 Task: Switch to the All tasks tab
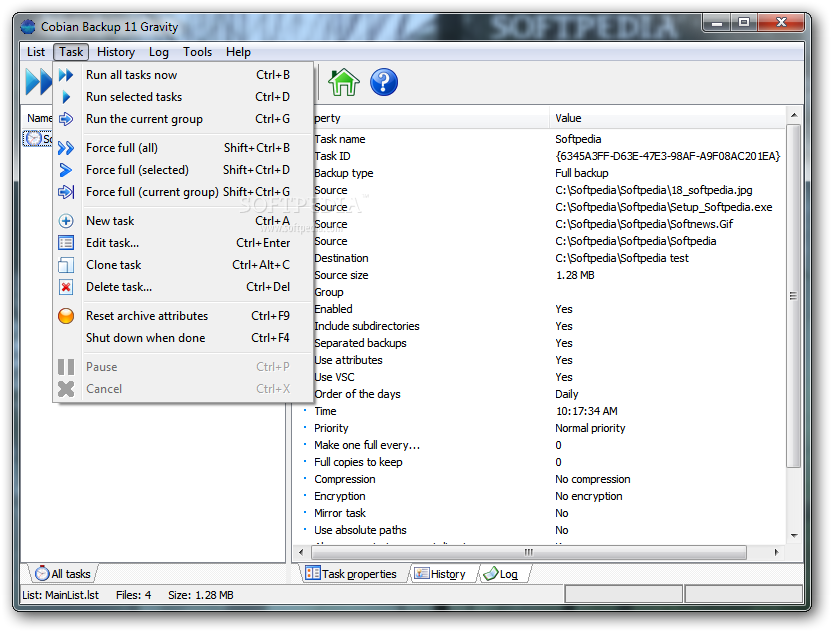click(x=63, y=574)
